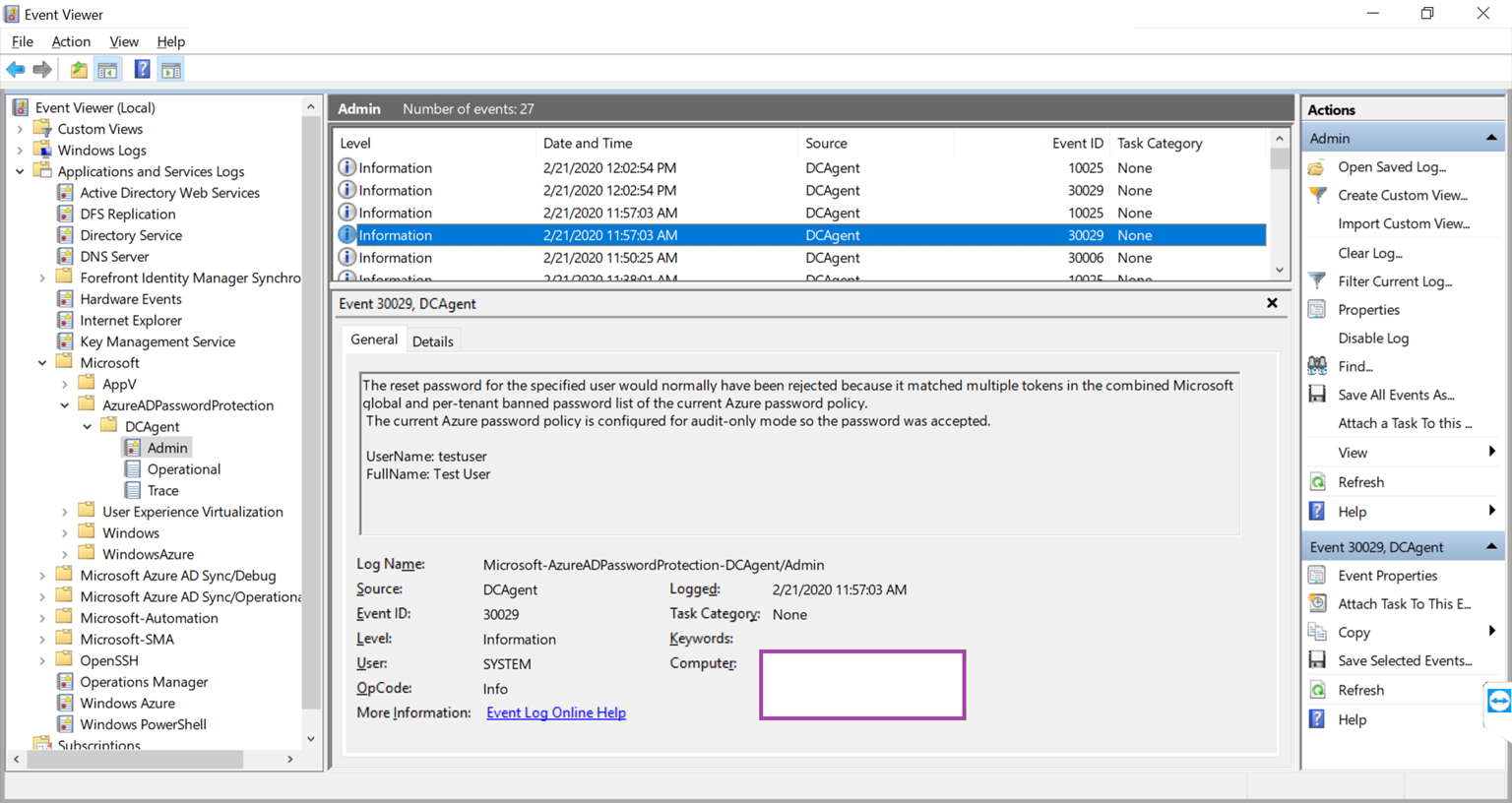Click Clear Log action
Viewport: 1512px width, 803px height.
(x=1370, y=253)
